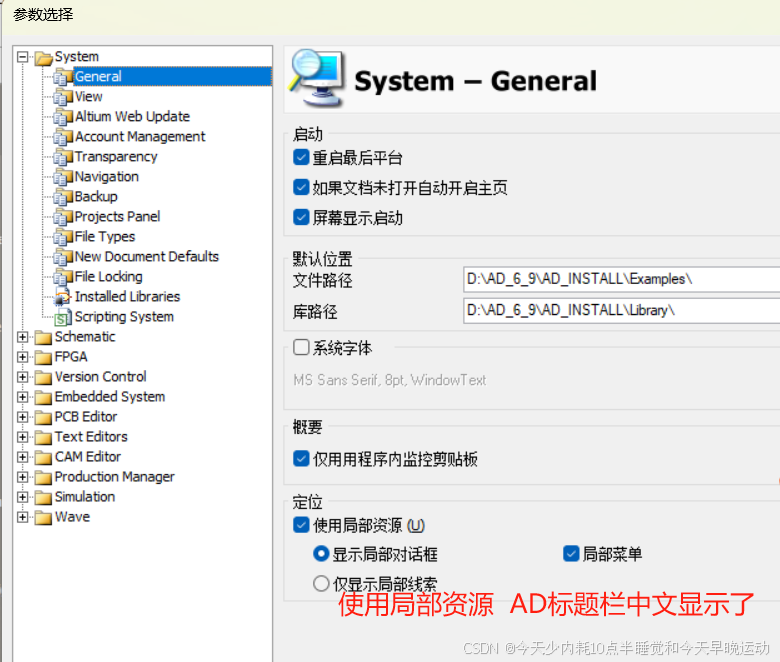This screenshot has width=780, height=662.
Task: Click the Production Manager folder icon
Action: (x=43, y=477)
